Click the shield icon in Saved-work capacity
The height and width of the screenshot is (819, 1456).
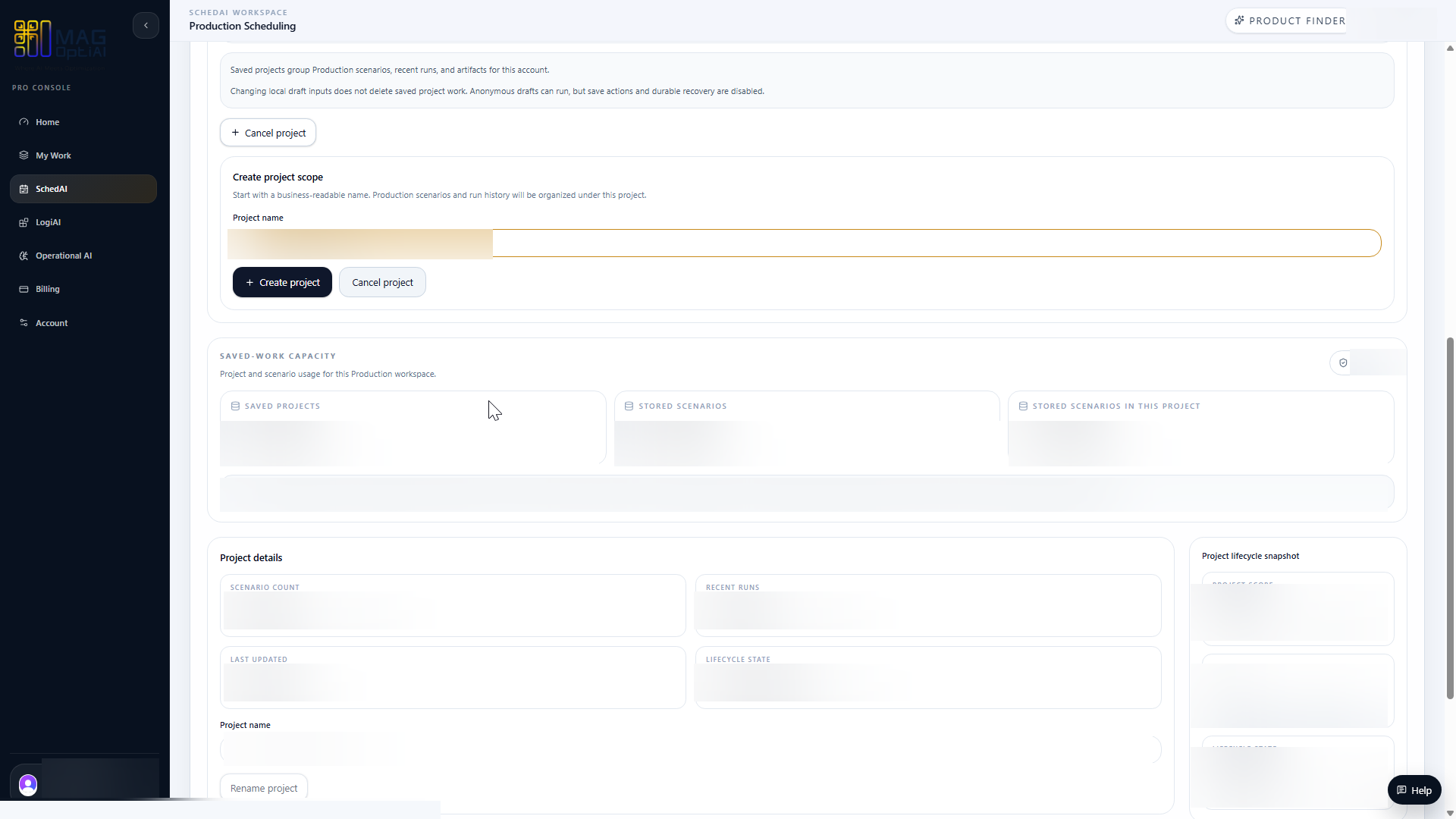pos(1343,363)
